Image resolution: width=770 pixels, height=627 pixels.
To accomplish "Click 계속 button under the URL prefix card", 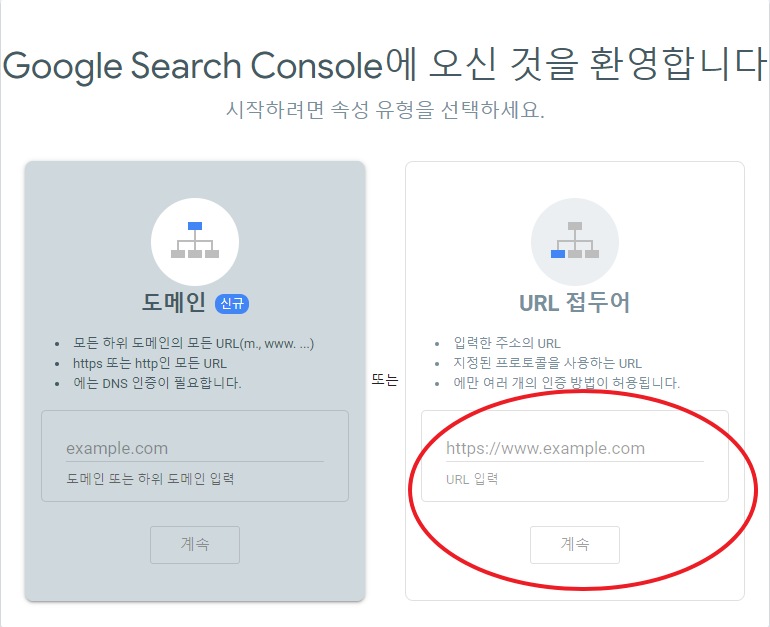I will pos(575,545).
